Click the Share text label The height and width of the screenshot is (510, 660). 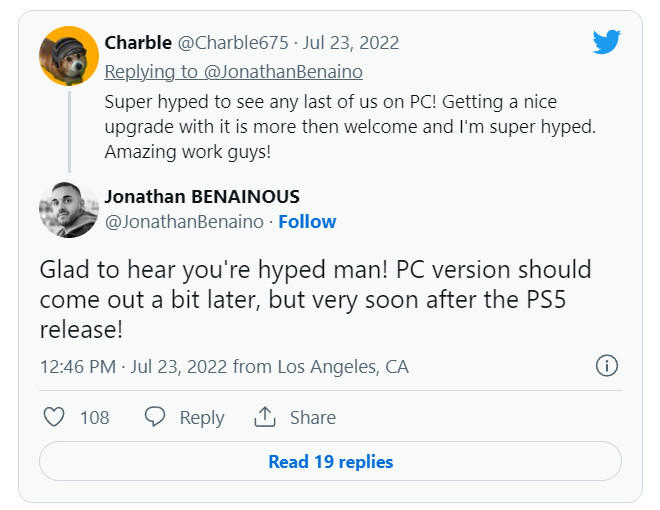click(312, 417)
